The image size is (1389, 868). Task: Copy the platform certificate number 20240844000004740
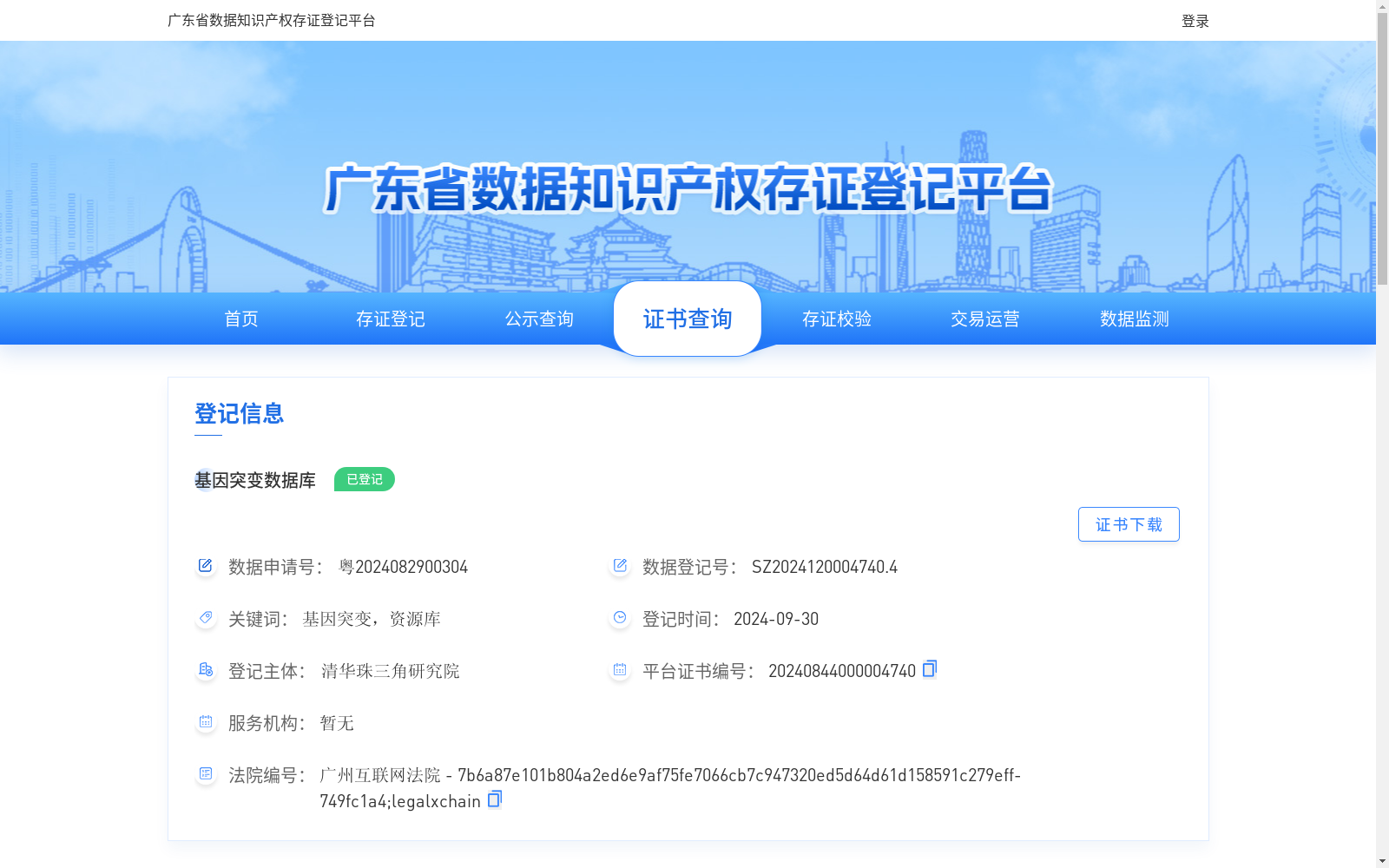point(930,669)
